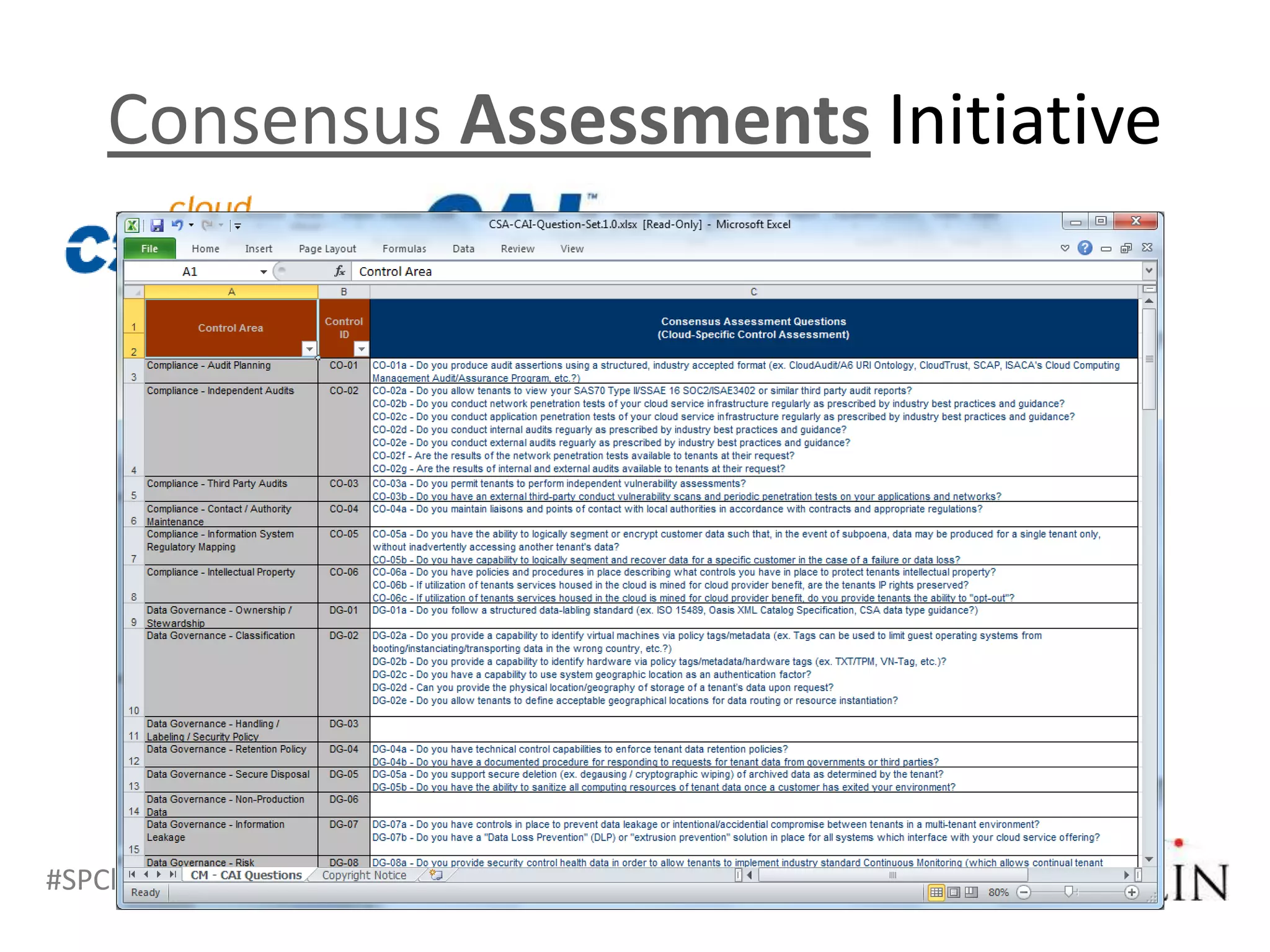Click the 'Consensus Assessment Questions' header cell
Screen dimensions: 1270x952
click(x=753, y=328)
